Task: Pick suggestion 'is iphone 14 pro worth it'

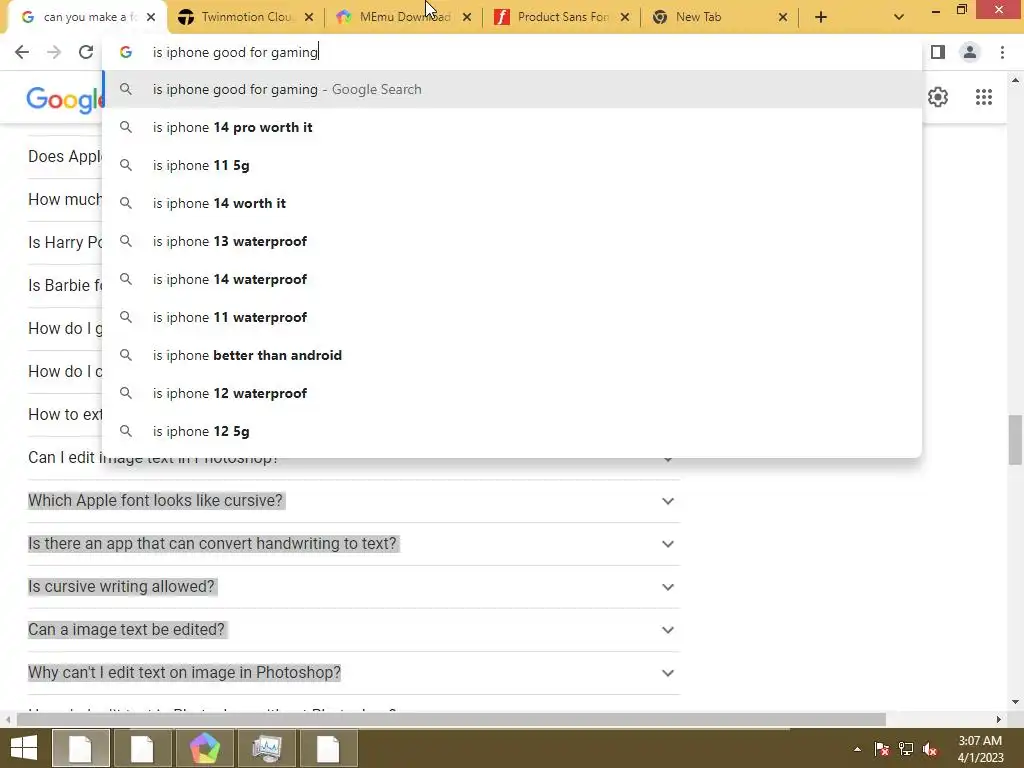Action: point(512,127)
